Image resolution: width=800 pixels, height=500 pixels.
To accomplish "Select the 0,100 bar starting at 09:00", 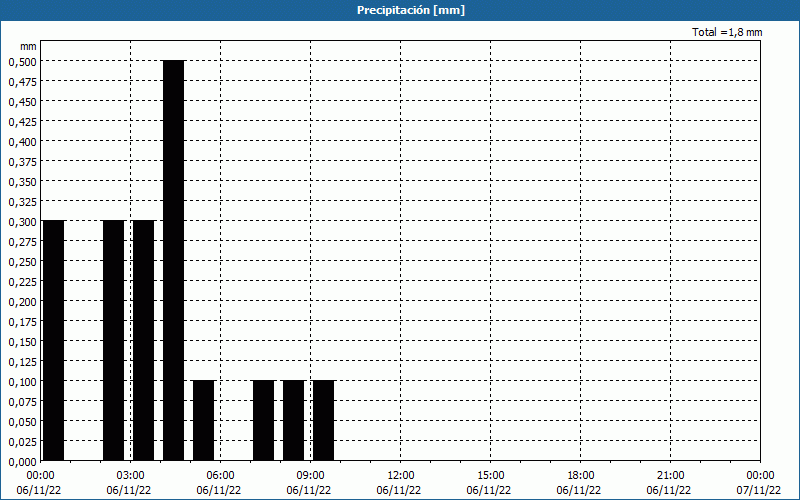I will point(323,420).
